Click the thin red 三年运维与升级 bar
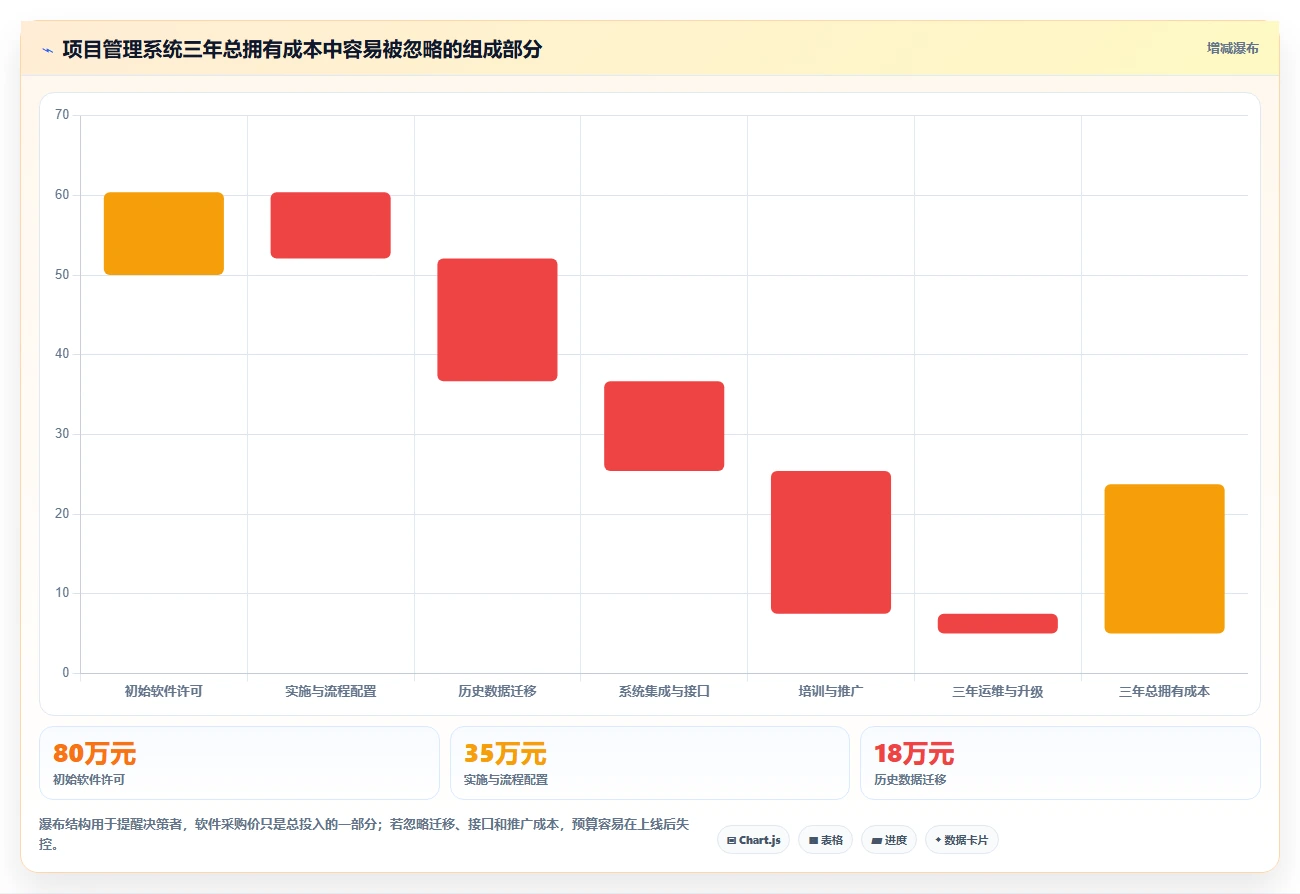The width and height of the screenshot is (1300, 894). click(x=998, y=624)
